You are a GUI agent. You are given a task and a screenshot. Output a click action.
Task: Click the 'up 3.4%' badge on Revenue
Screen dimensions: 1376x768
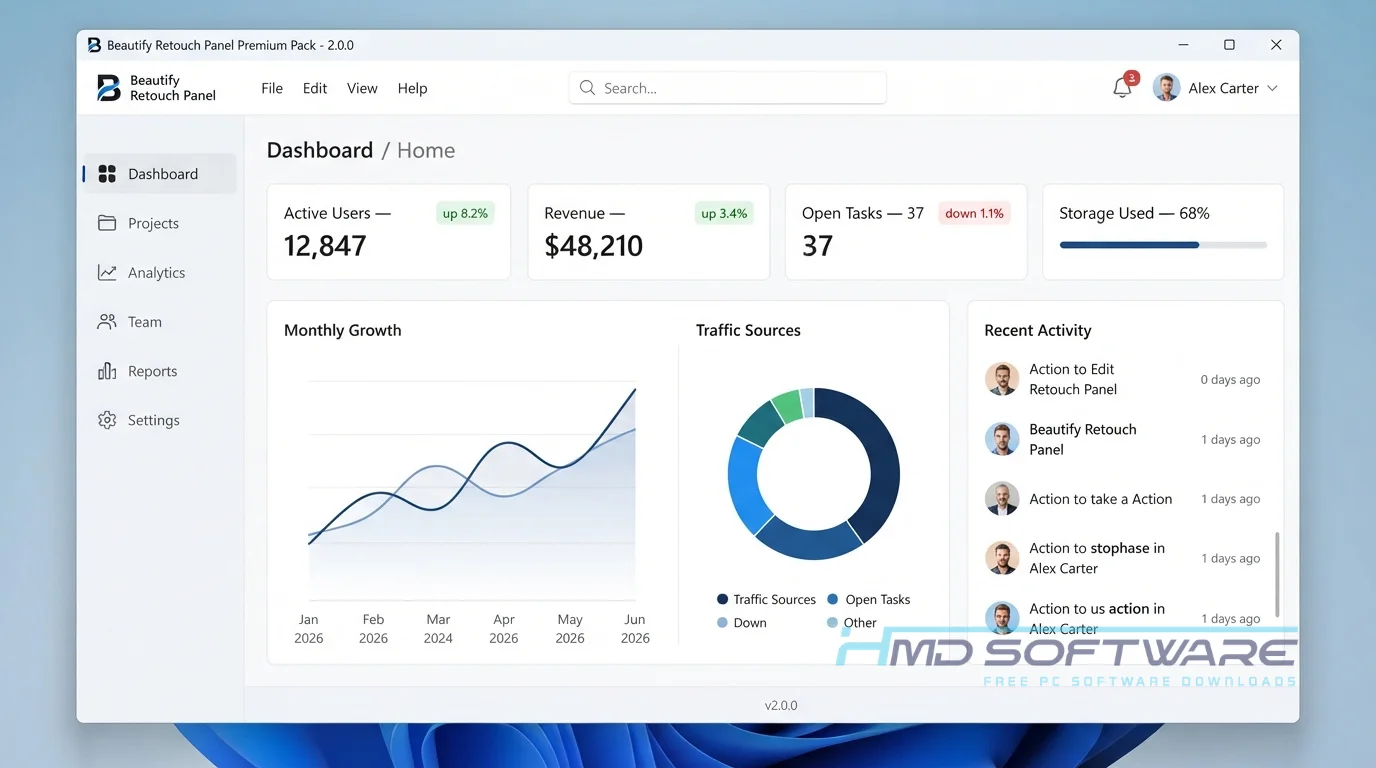coord(724,213)
